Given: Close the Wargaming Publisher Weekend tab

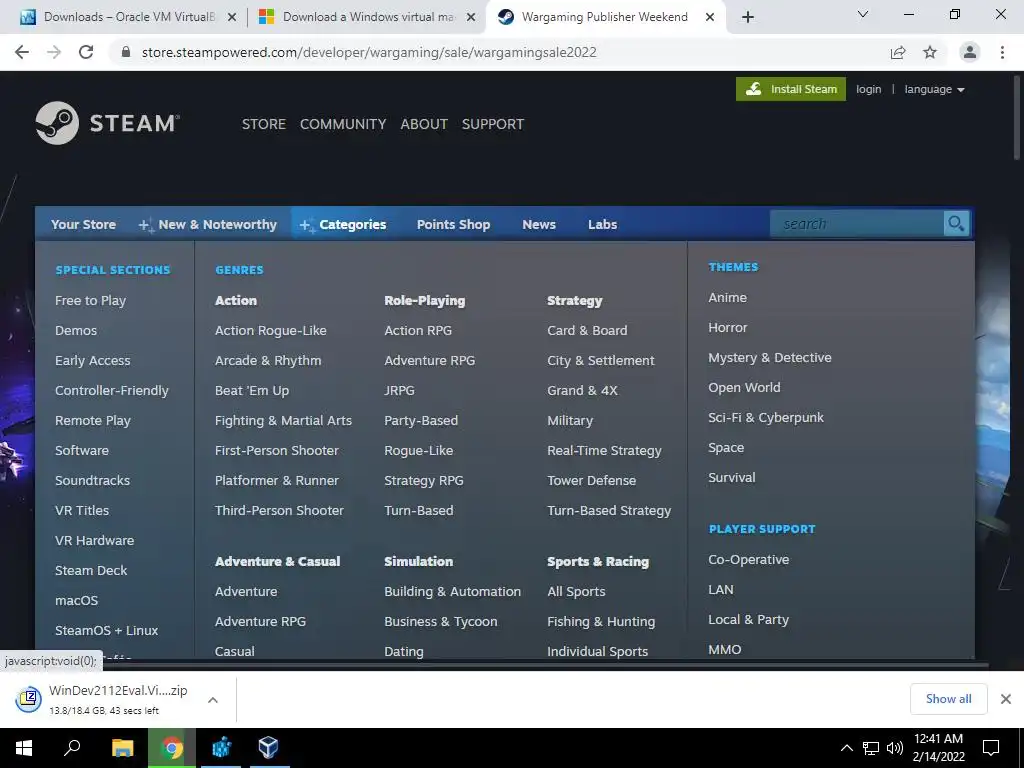Looking at the screenshot, I should [710, 17].
